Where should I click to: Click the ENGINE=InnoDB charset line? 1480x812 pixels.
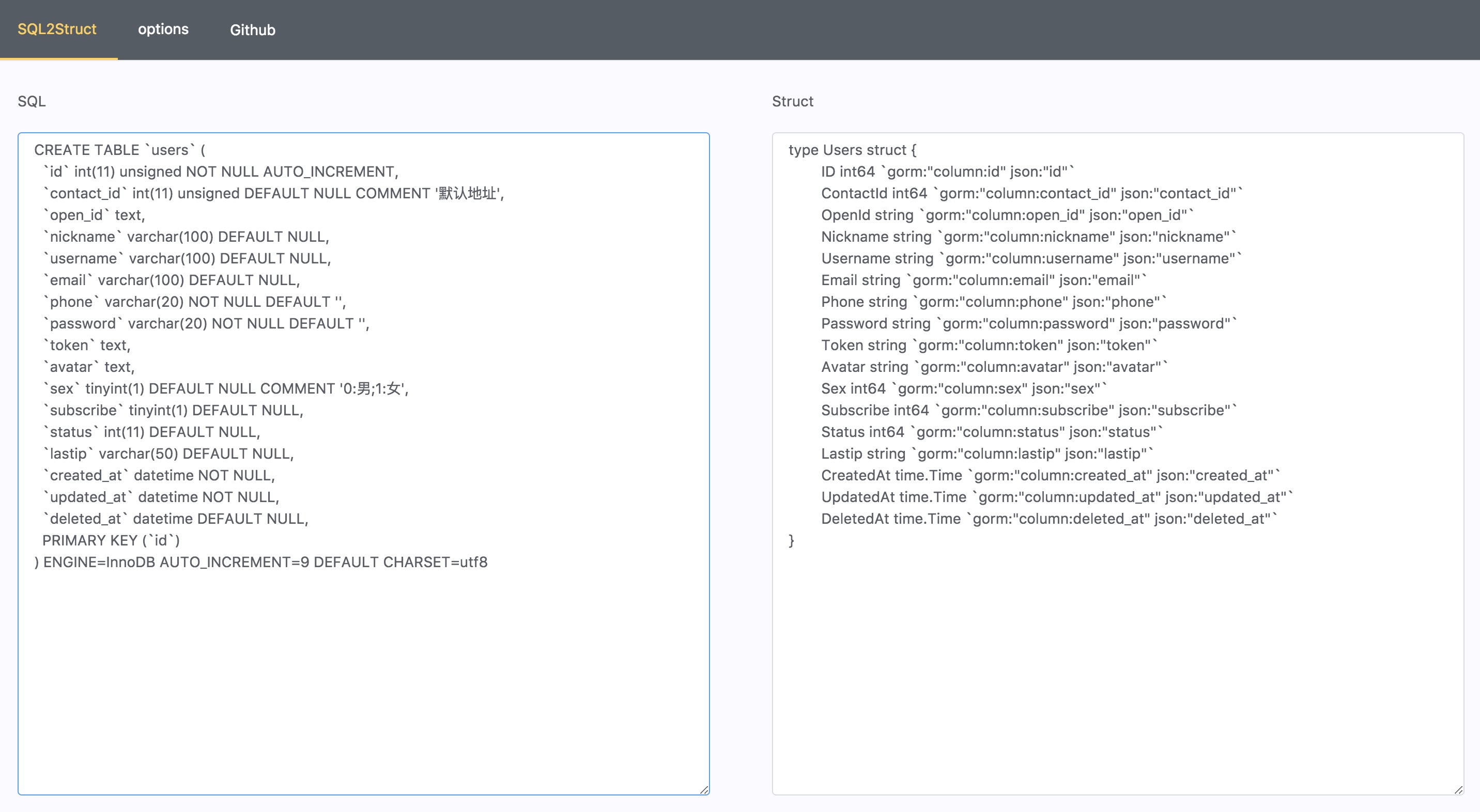(x=261, y=562)
